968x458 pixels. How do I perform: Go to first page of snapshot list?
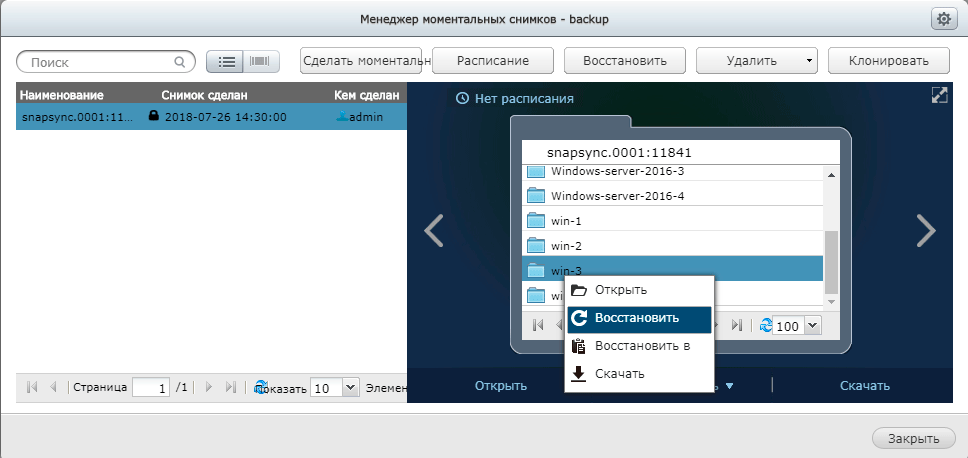[x=33, y=387]
